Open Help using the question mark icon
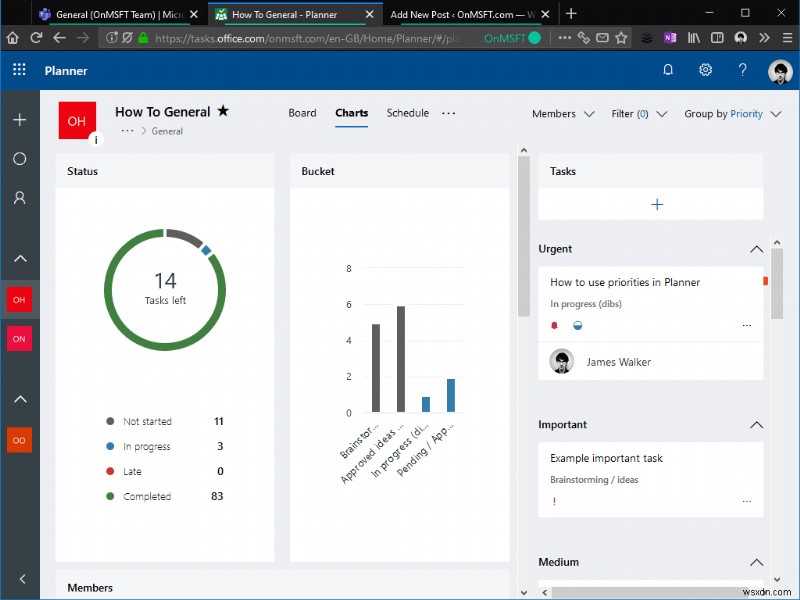800x600 pixels. point(742,70)
